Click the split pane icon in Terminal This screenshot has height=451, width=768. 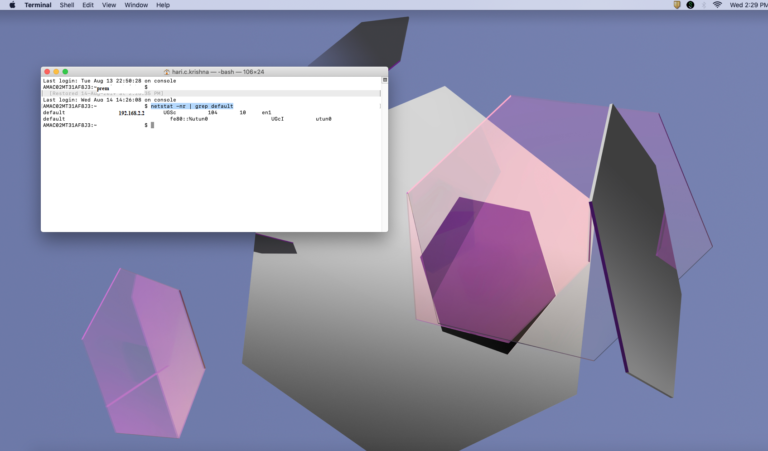tap(384, 80)
